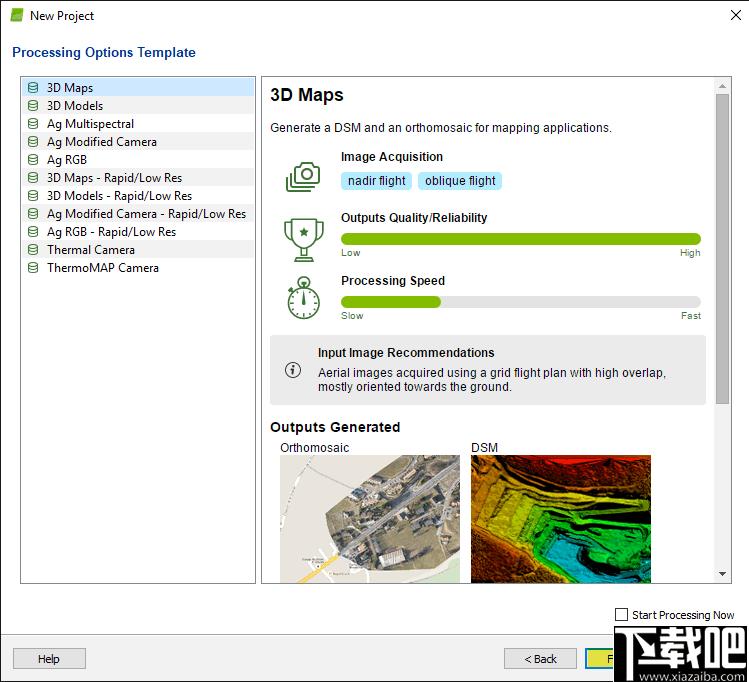Screen dimensions: 749x682
Task: Click the icon next to Ag Multispectral
Action: (x=33, y=124)
